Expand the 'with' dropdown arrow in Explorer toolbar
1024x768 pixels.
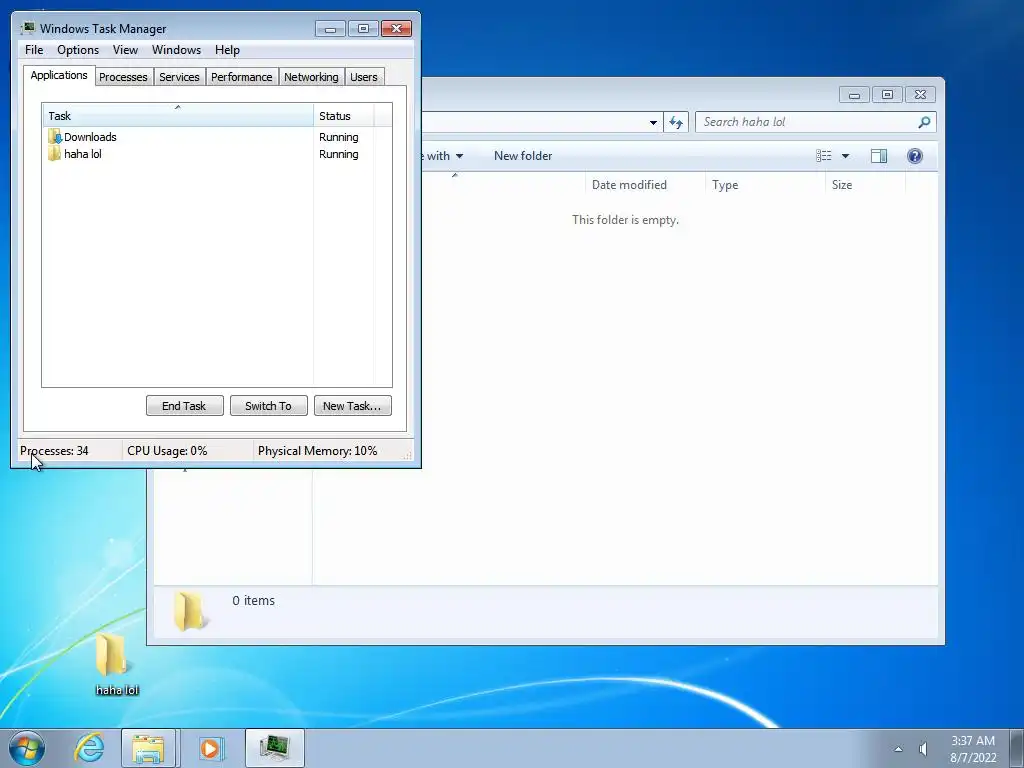tap(459, 156)
